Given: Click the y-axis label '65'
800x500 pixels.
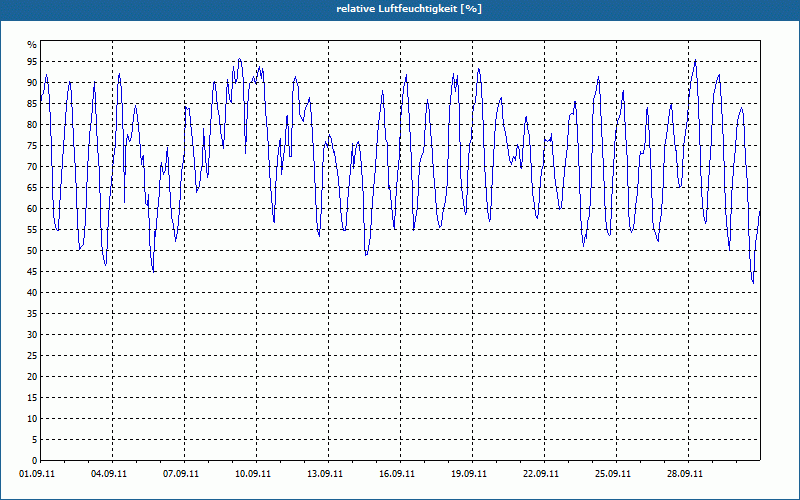Looking at the screenshot, I should click(32, 188).
